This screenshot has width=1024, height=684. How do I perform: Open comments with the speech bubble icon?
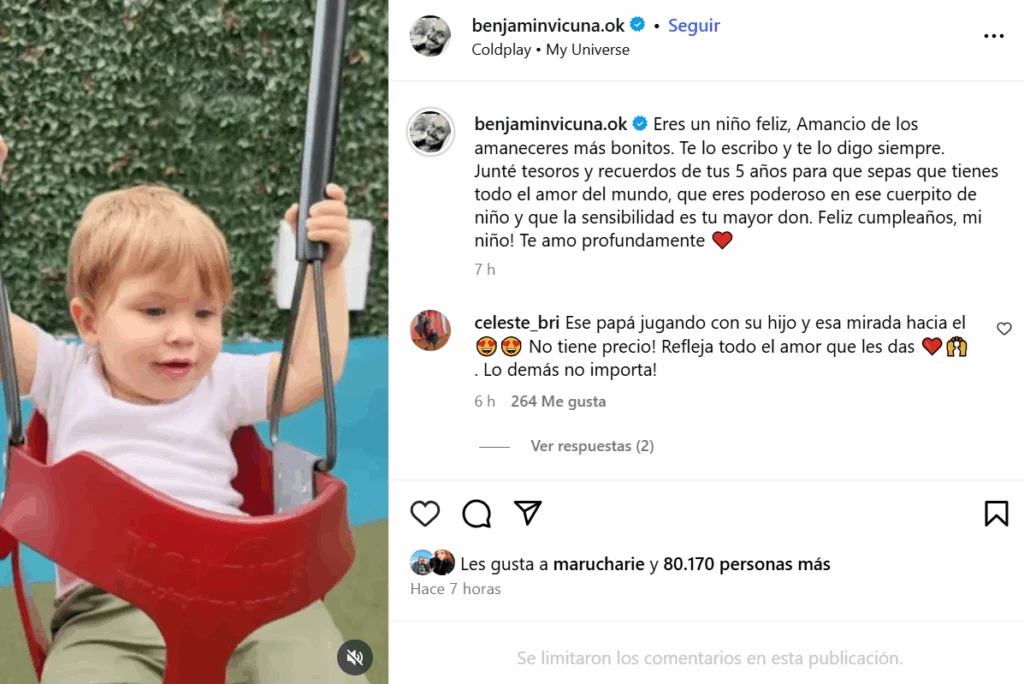click(x=477, y=513)
